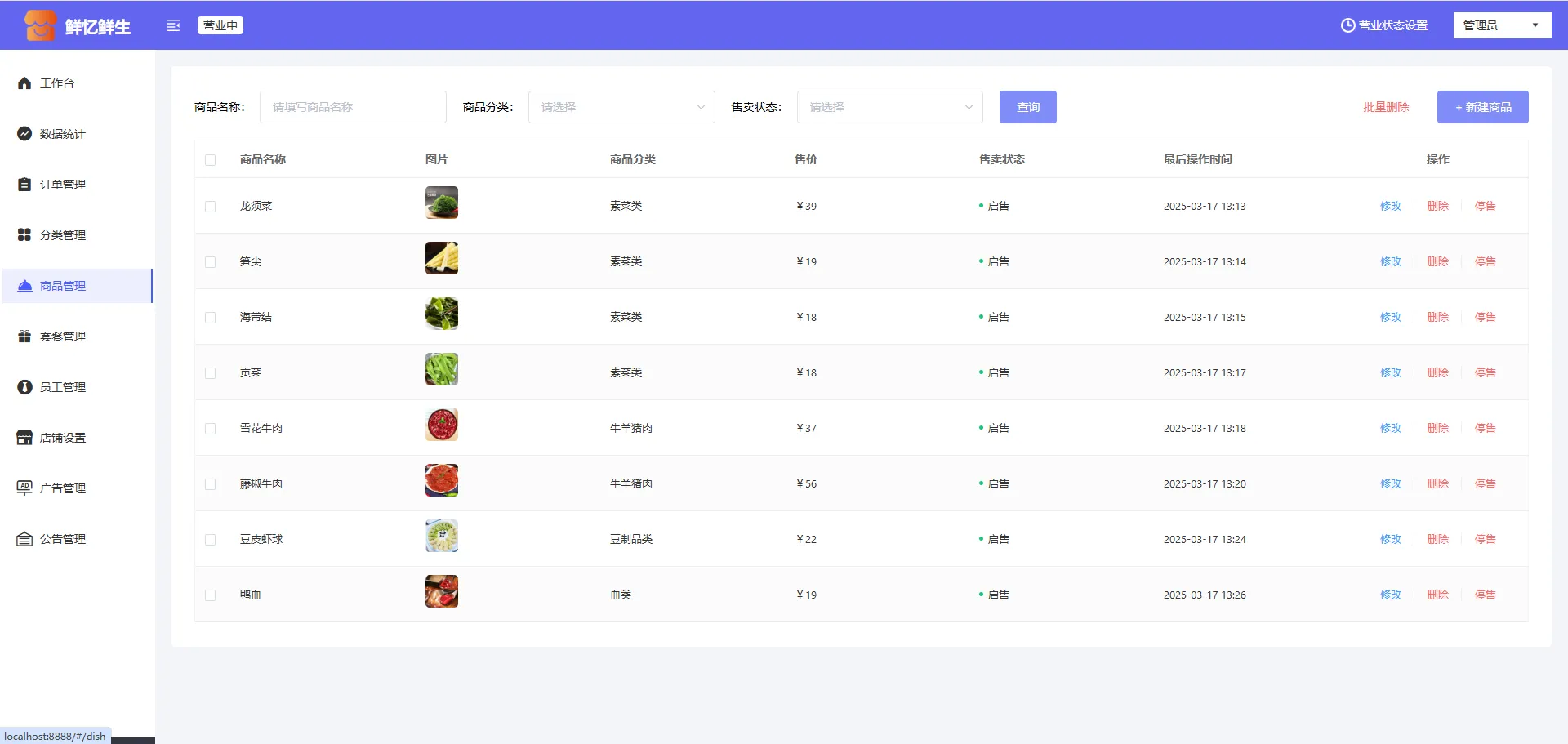Click the 工作台 home icon
Image resolution: width=1568 pixels, height=744 pixels.
point(24,83)
